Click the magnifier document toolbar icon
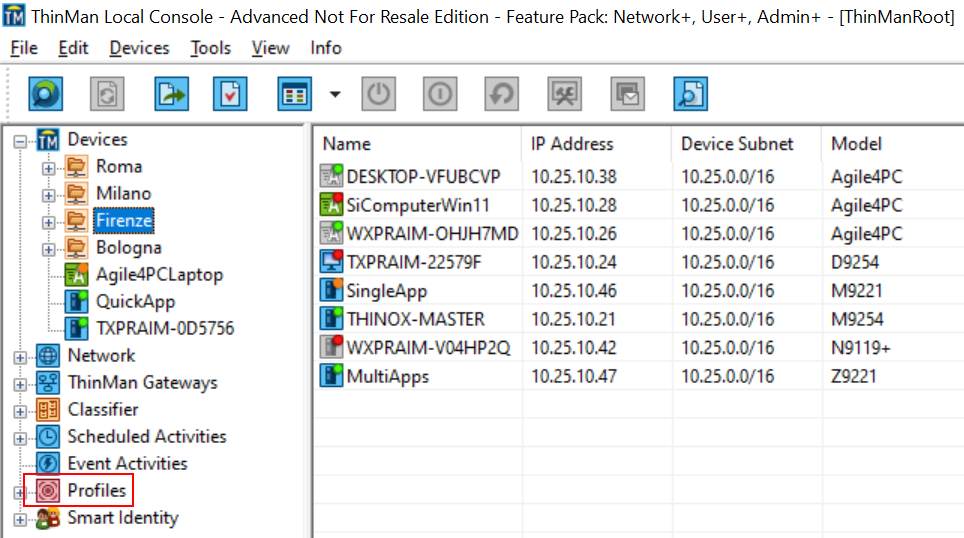Screen dimensions: 964x538 [690, 94]
